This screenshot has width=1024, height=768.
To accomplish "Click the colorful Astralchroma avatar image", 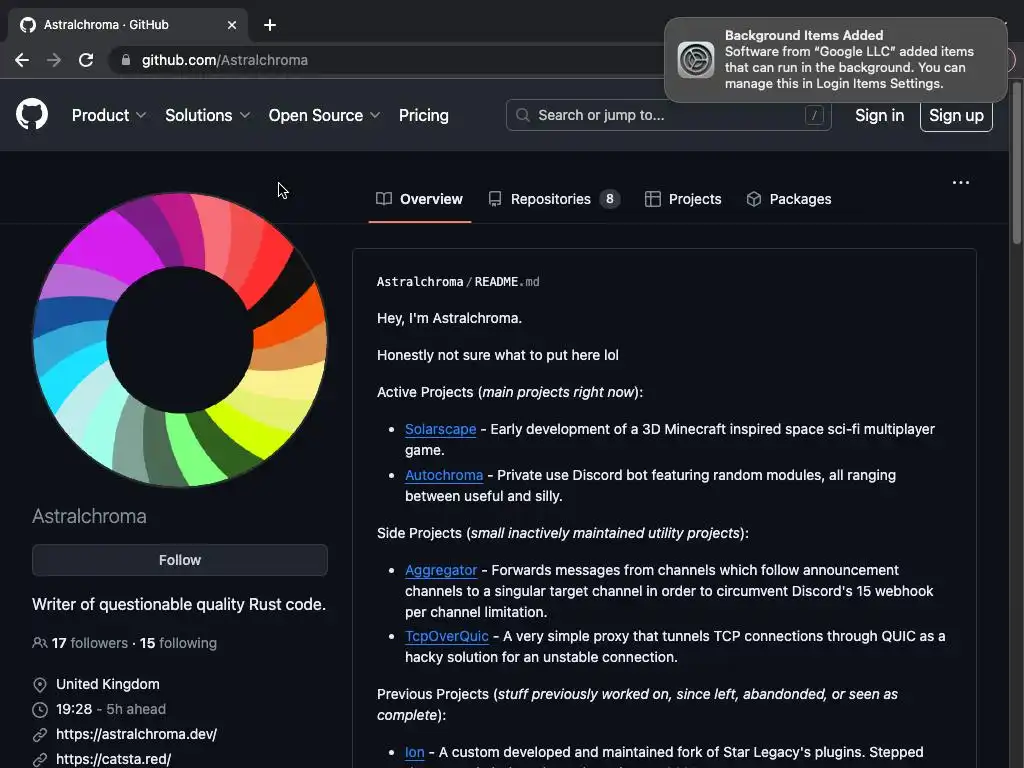I will pyautogui.click(x=180, y=340).
